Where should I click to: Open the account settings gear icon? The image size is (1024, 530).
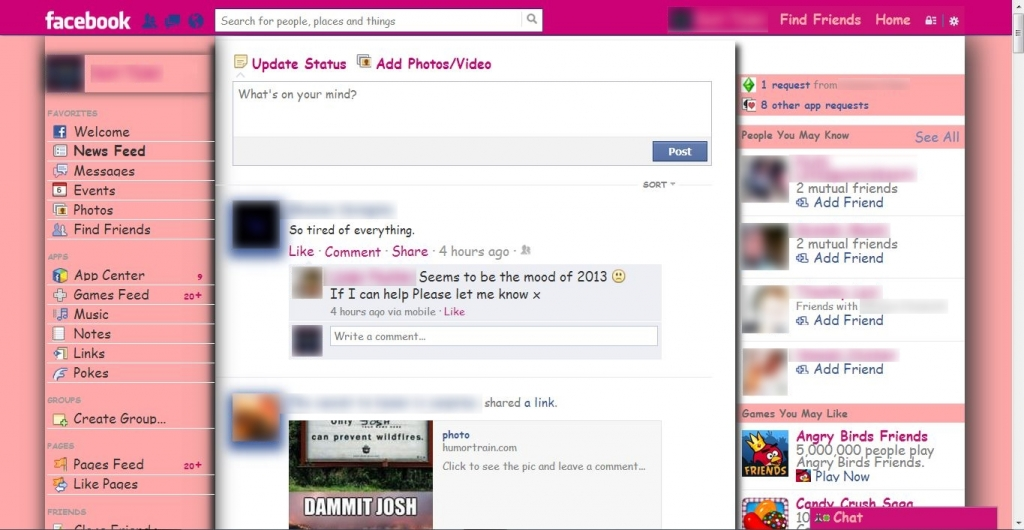953,21
